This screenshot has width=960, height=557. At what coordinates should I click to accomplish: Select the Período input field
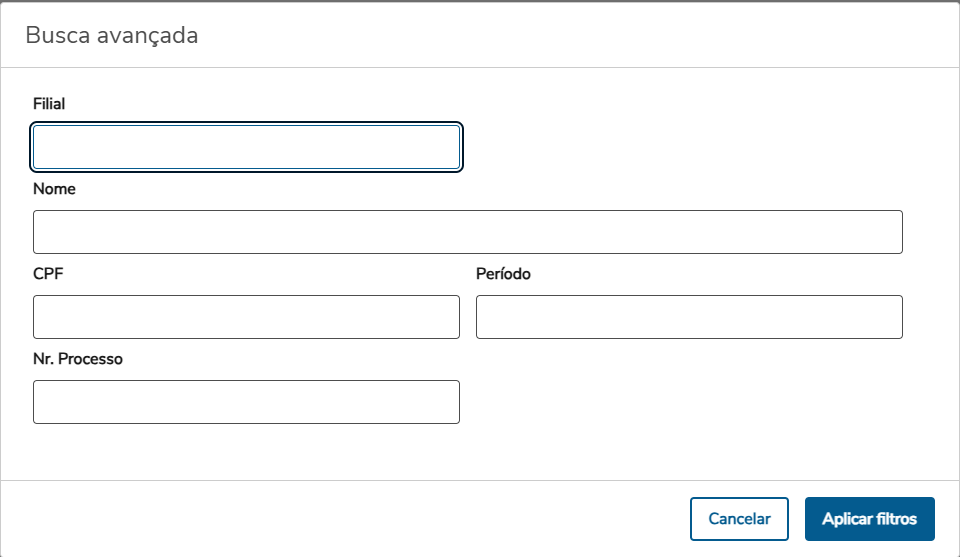tap(689, 317)
